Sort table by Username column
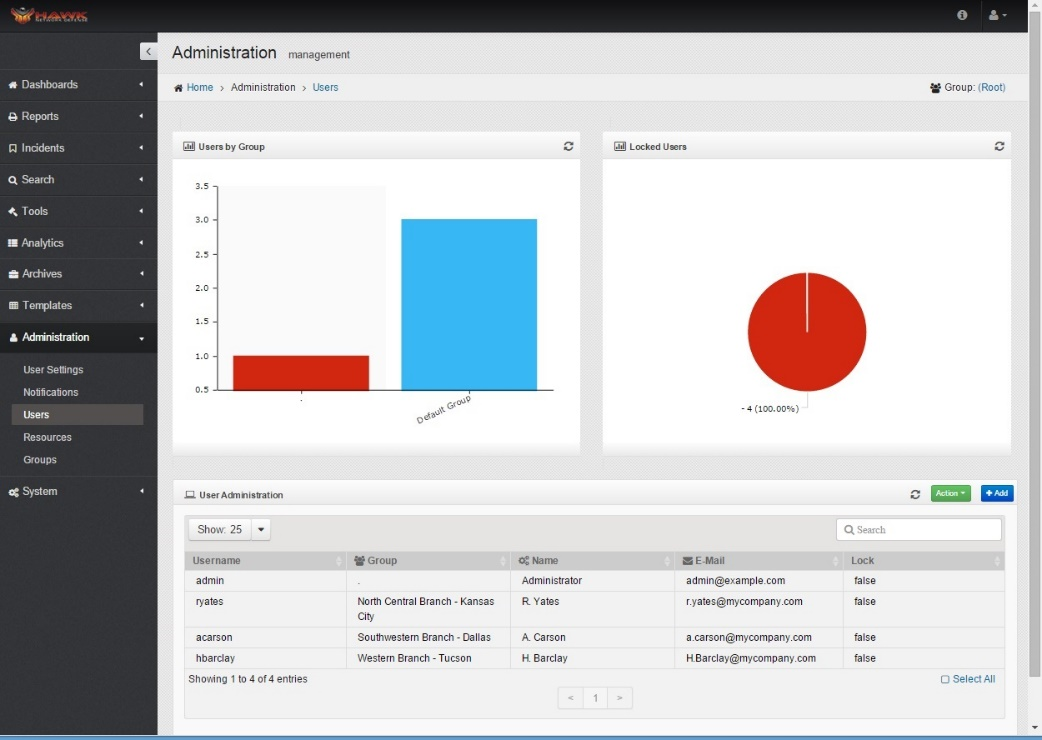The width and height of the screenshot is (1042, 740). 265,561
